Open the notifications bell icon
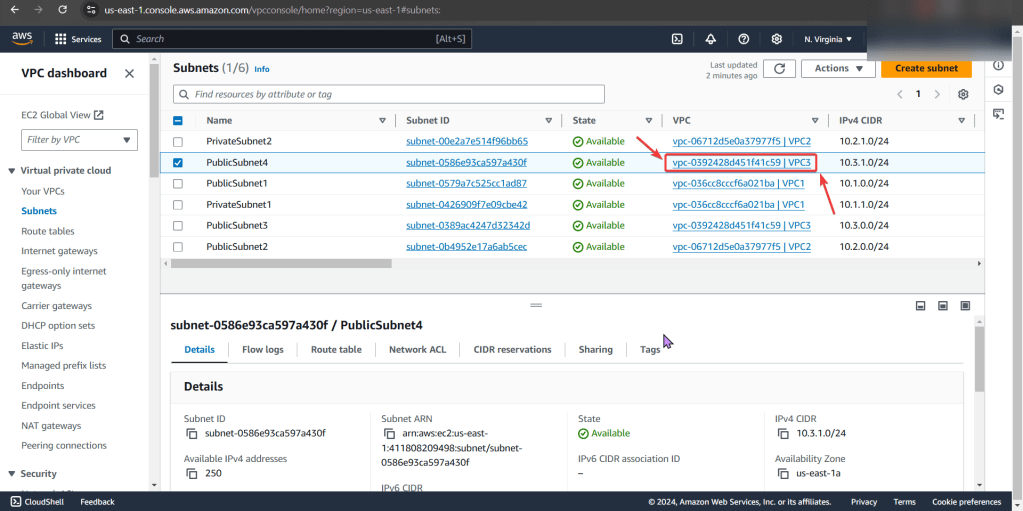 click(x=710, y=39)
